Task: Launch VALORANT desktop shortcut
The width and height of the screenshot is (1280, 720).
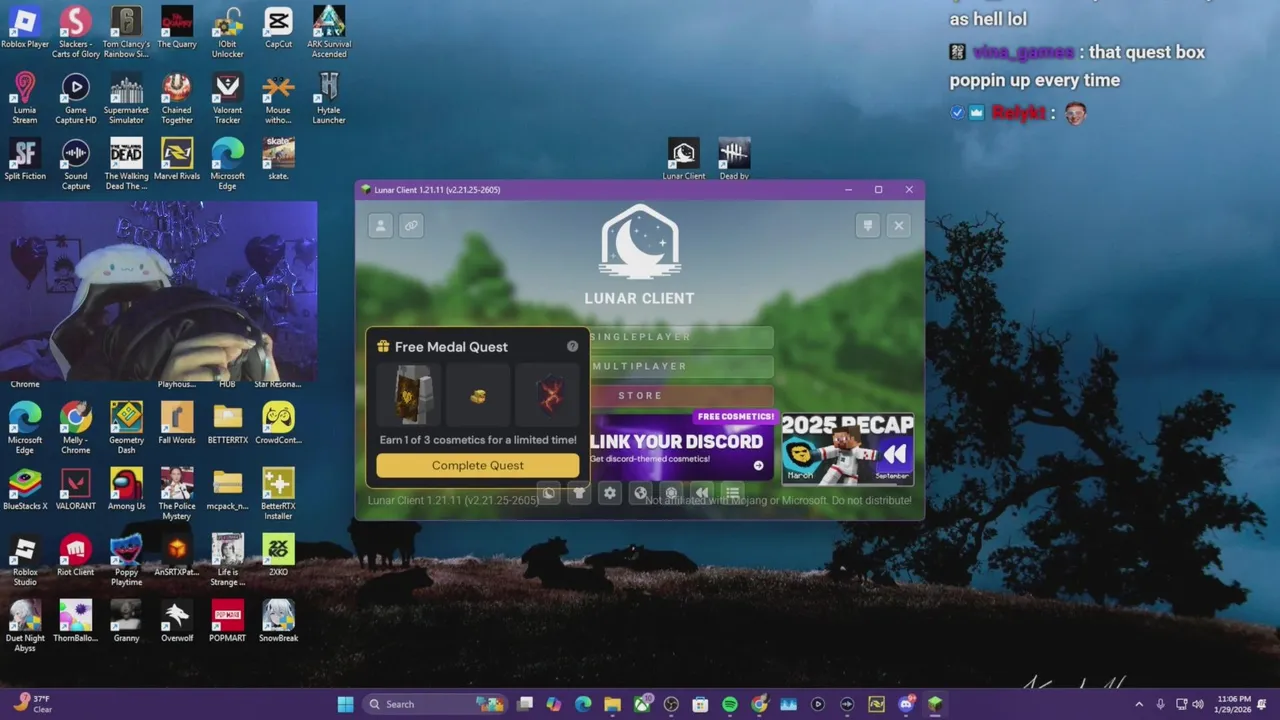Action: 76,490
